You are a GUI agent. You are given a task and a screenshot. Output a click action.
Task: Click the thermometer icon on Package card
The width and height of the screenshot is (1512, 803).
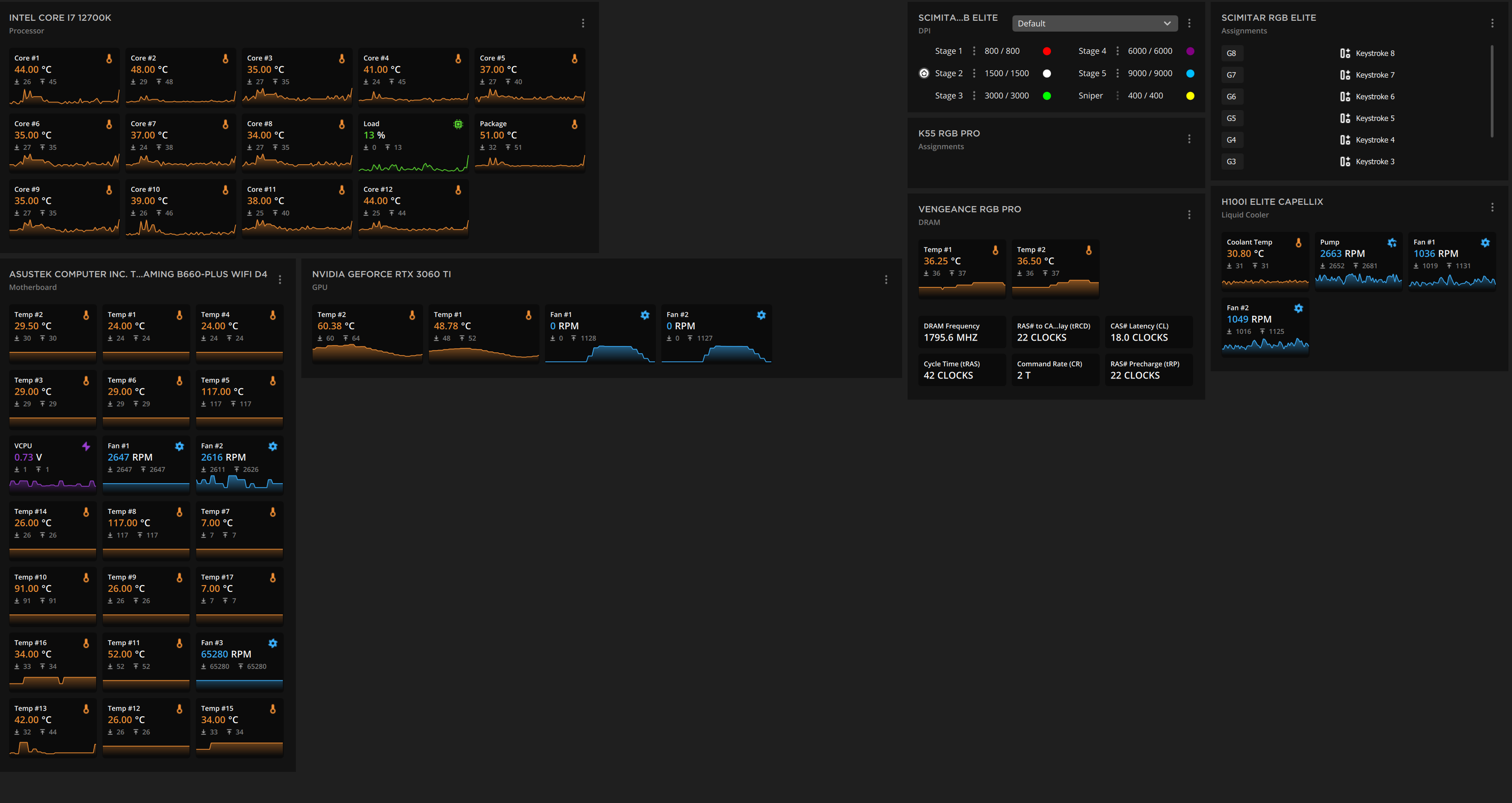point(575,125)
